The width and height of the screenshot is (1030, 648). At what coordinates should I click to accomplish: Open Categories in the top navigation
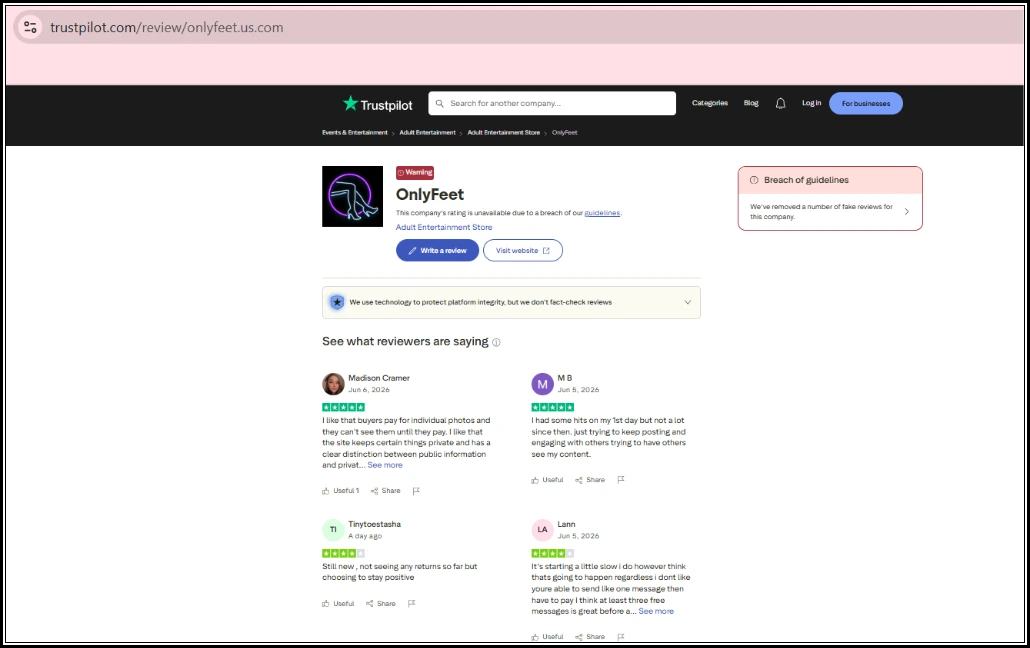(709, 103)
